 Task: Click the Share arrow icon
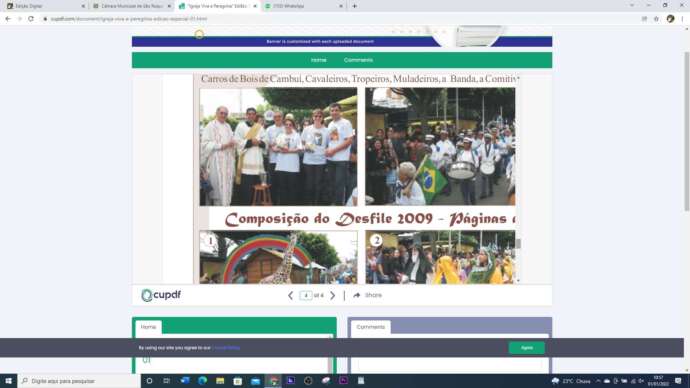pyautogui.click(x=356, y=295)
